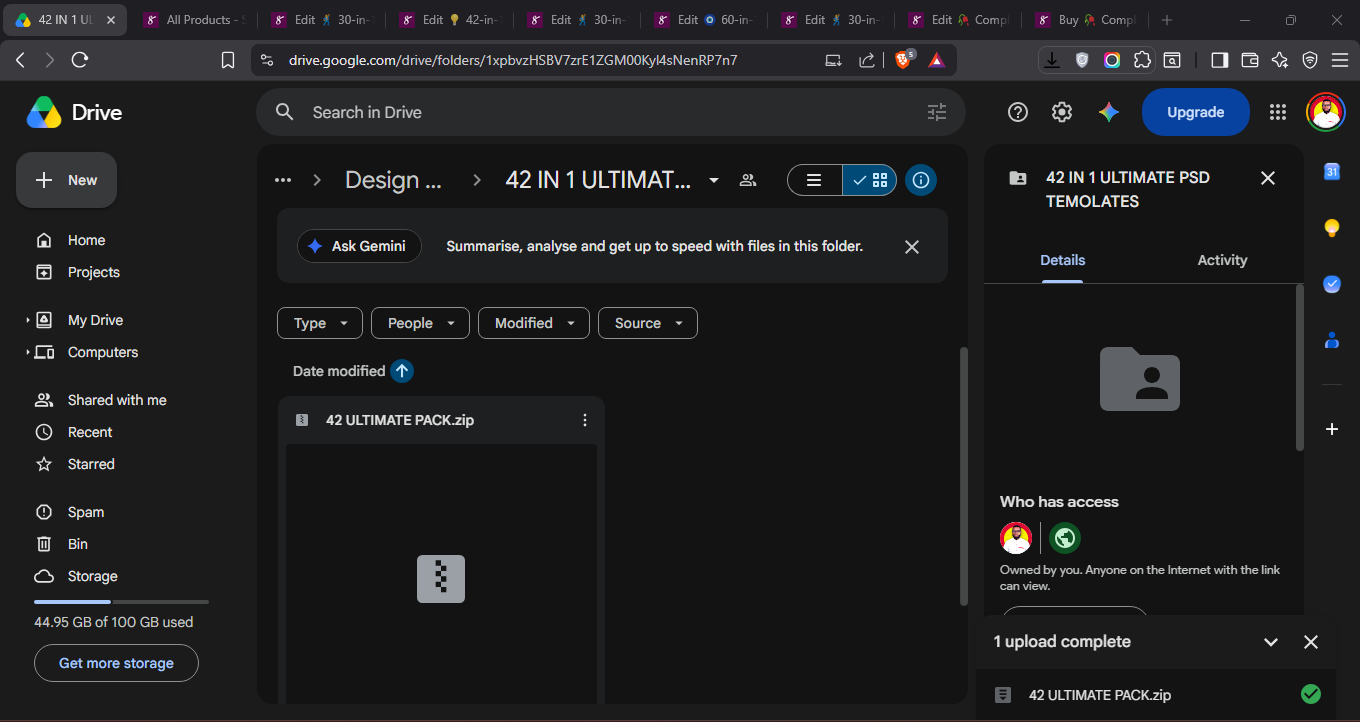The image size is (1360, 722).
Task: Click Get more storage
Action: pyautogui.click(x=116, y=663)
